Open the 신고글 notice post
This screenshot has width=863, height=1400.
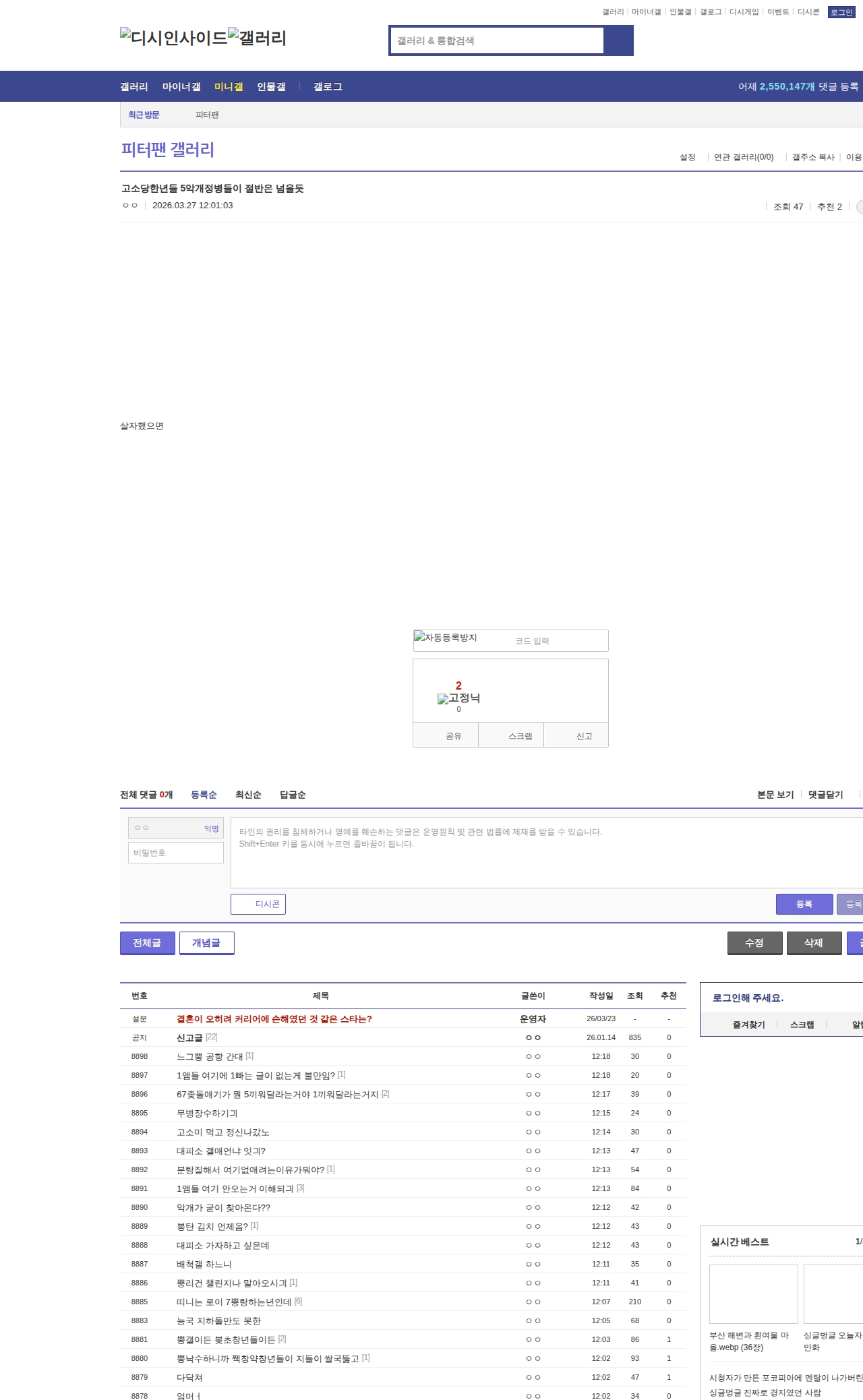click(x=189, y=1037)
